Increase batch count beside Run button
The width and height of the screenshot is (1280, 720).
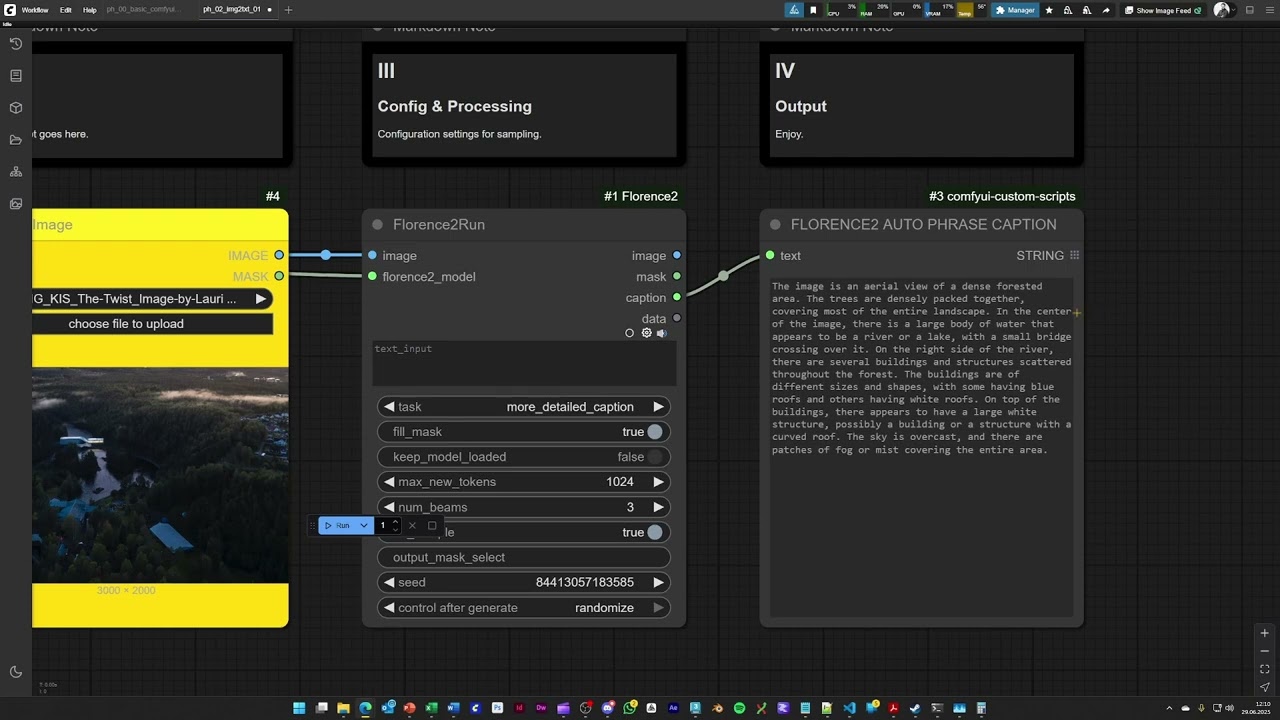point(396,521)
